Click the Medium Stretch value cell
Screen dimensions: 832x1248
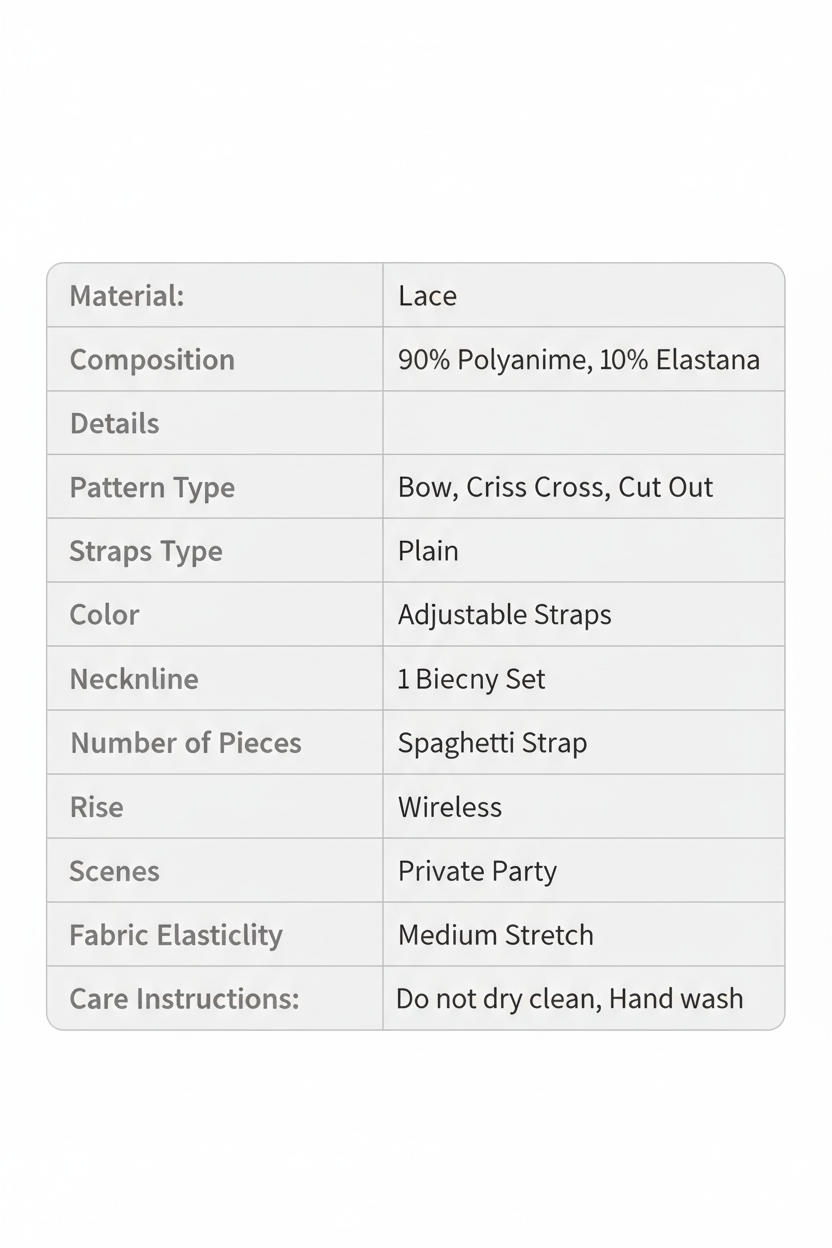(584, 935)
